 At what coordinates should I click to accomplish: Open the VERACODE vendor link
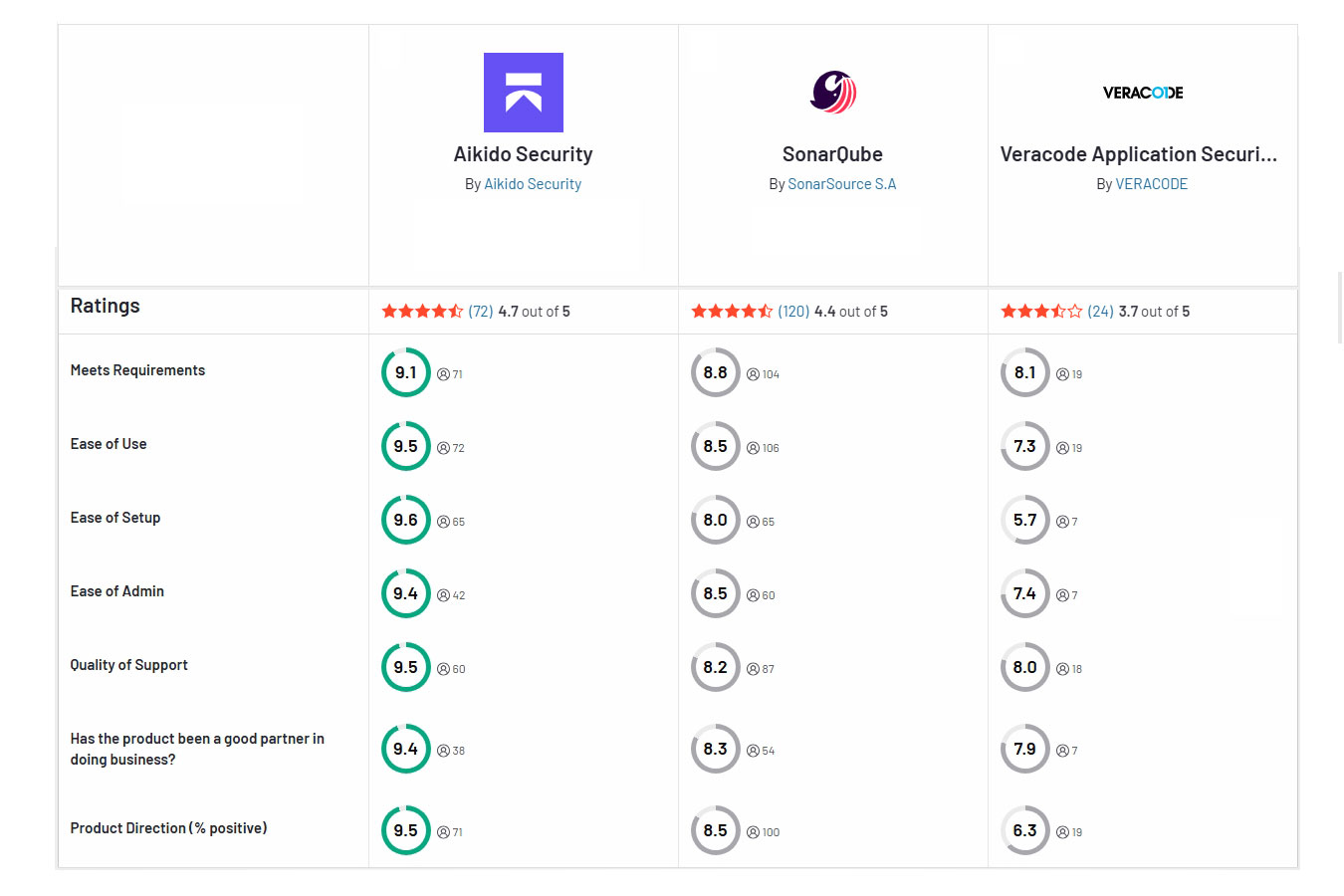(1152, 184)
